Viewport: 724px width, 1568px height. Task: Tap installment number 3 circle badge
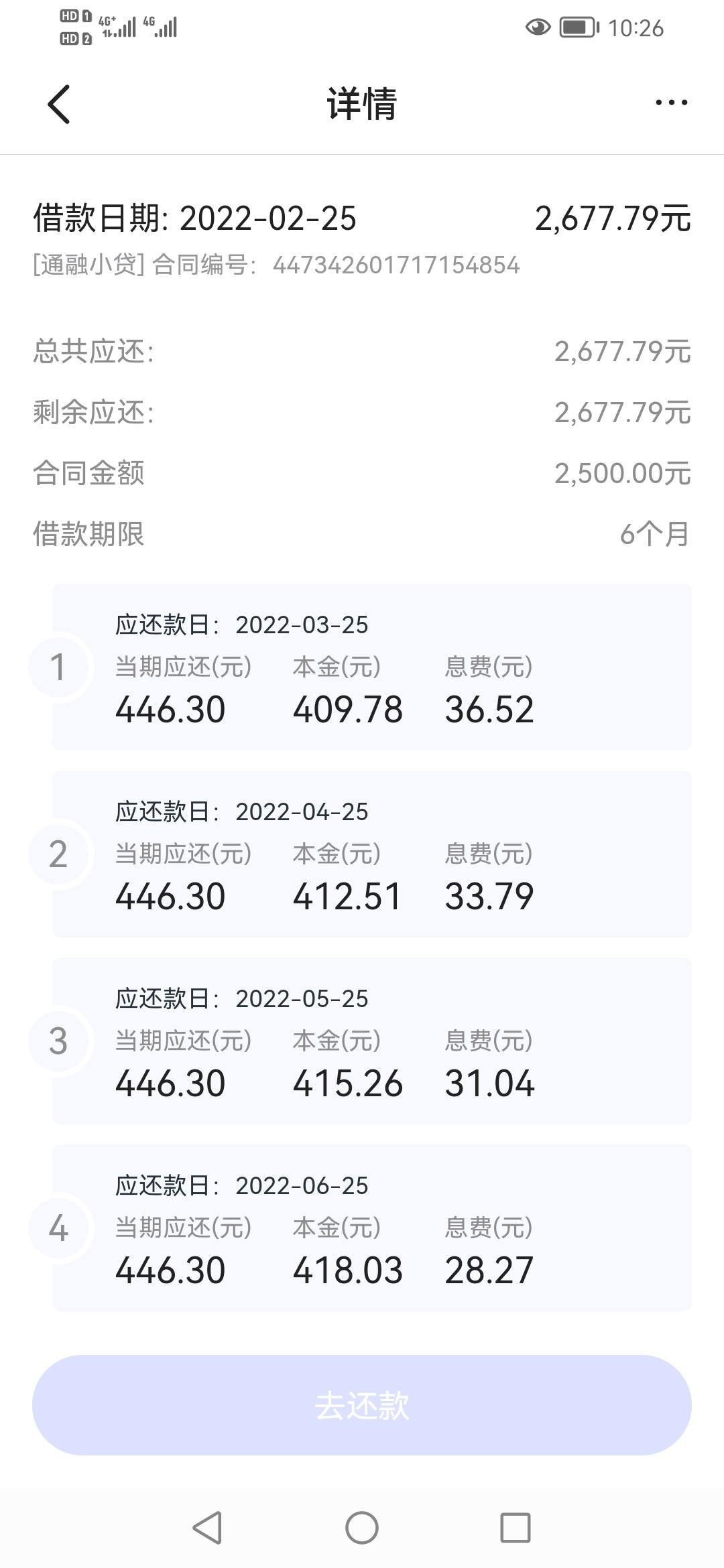tap(59, 1041)
